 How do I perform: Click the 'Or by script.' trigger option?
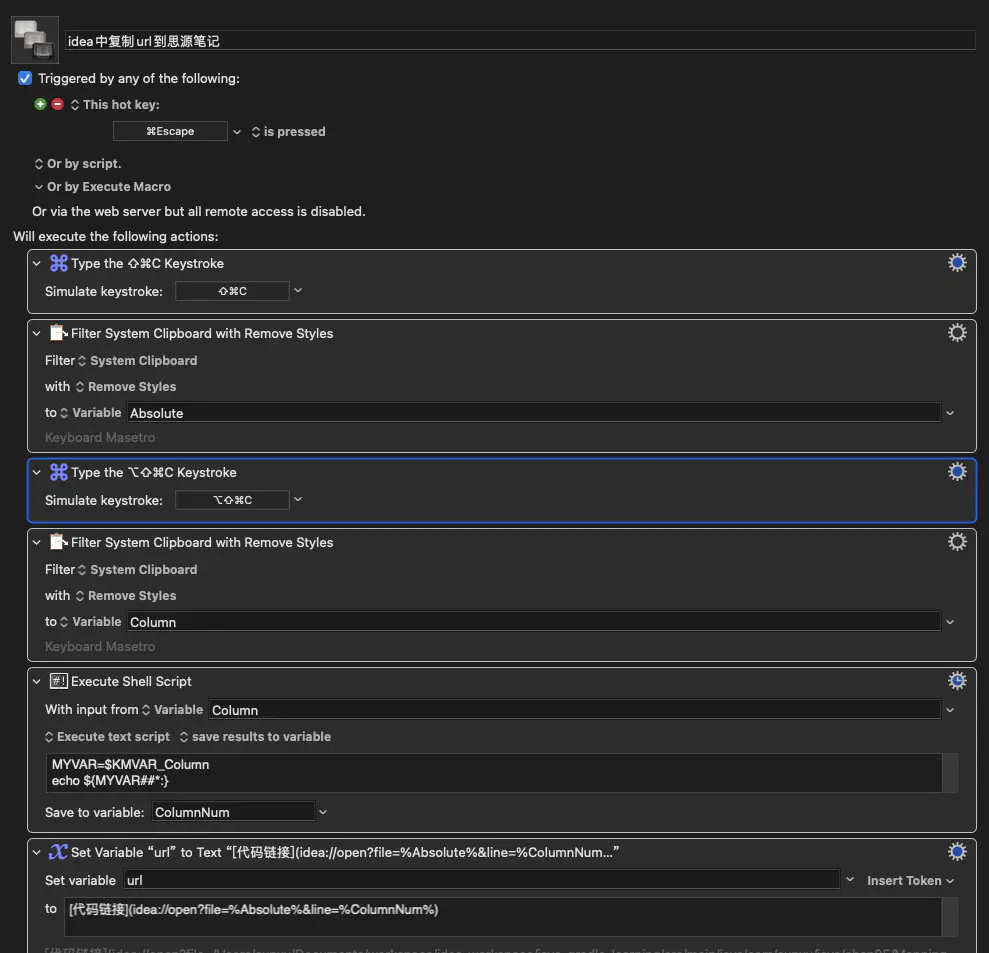[78, 164]
